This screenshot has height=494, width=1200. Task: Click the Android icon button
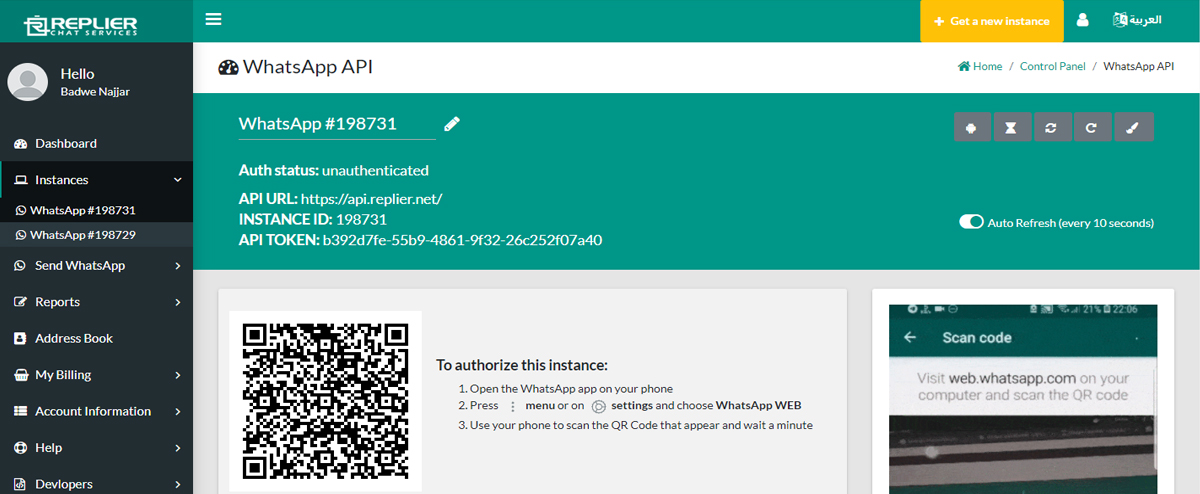[x=972, y=127]
